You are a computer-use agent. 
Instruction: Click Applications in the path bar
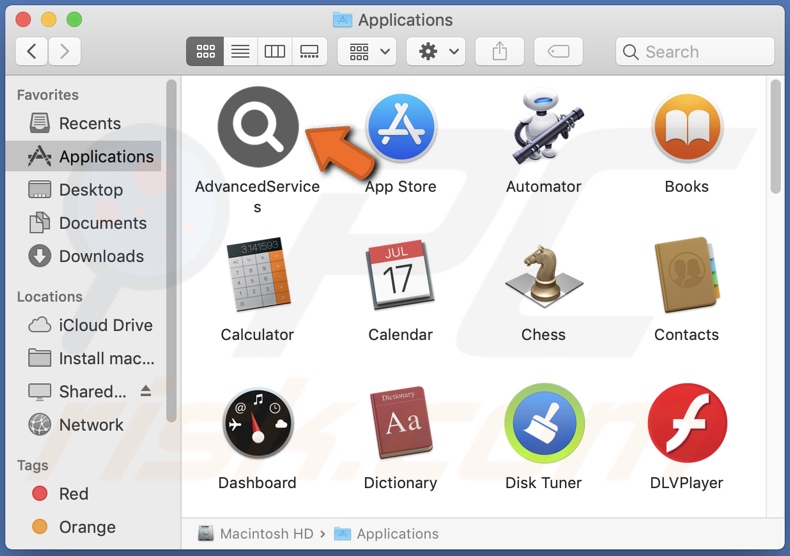(x=386, y=533)
